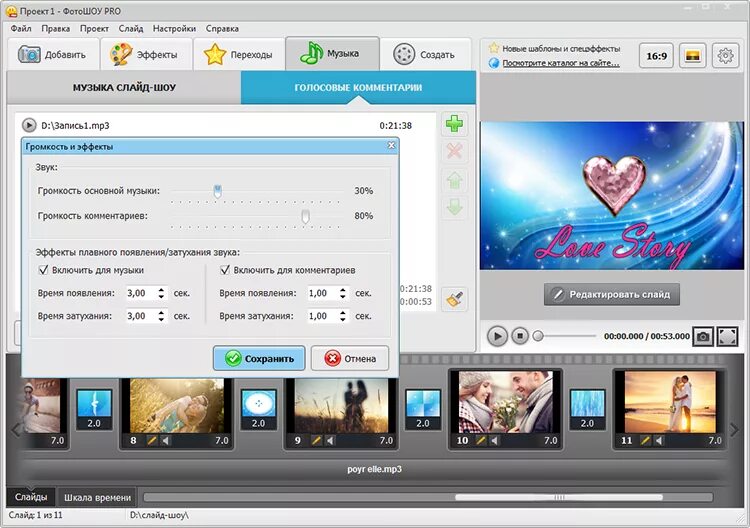
Task: Add new voice comment with green plus
Action: pyautogui.click(x=454, y=124)
